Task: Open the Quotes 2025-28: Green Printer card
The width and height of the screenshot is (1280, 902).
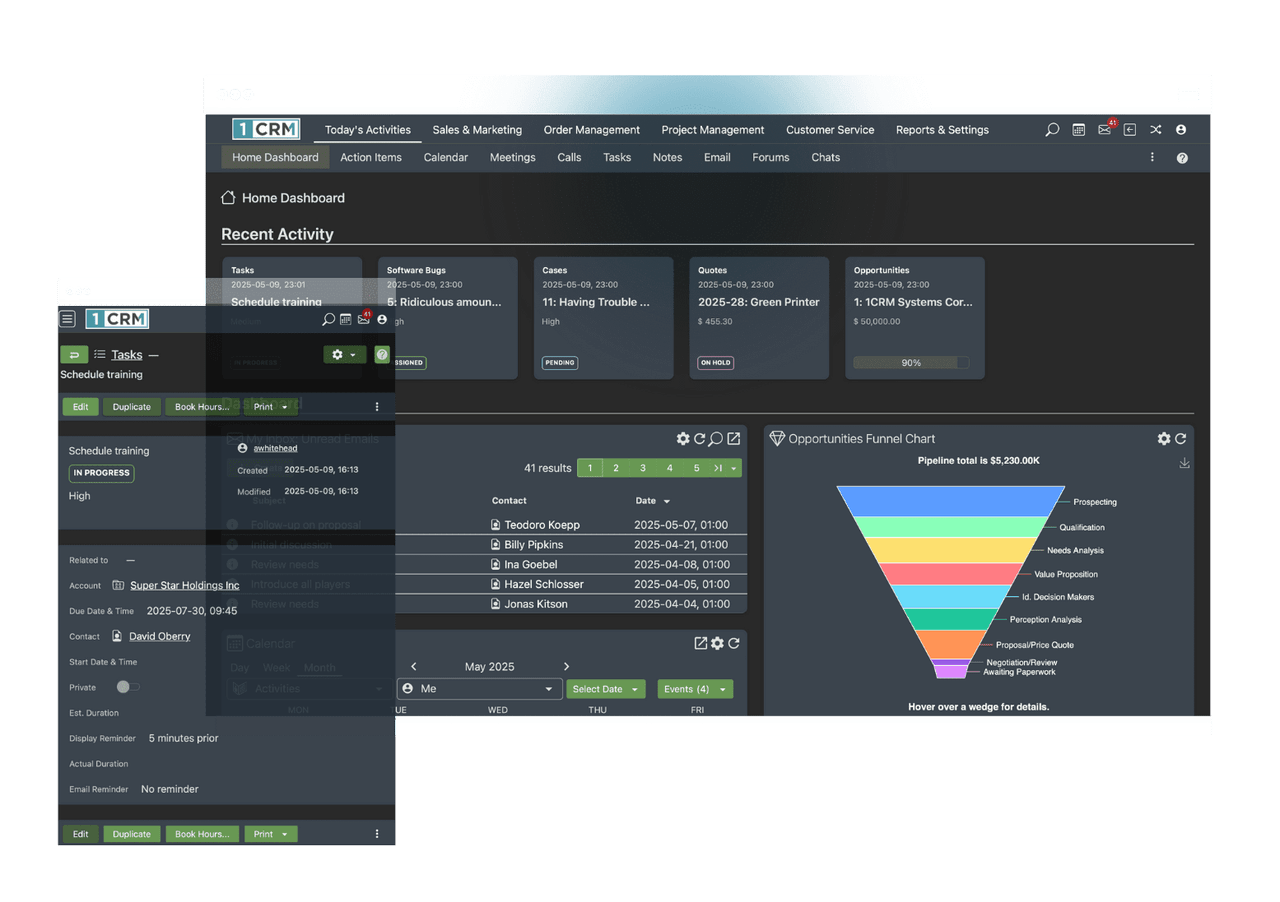Action: pyautogui.click(x=759, y=318)
